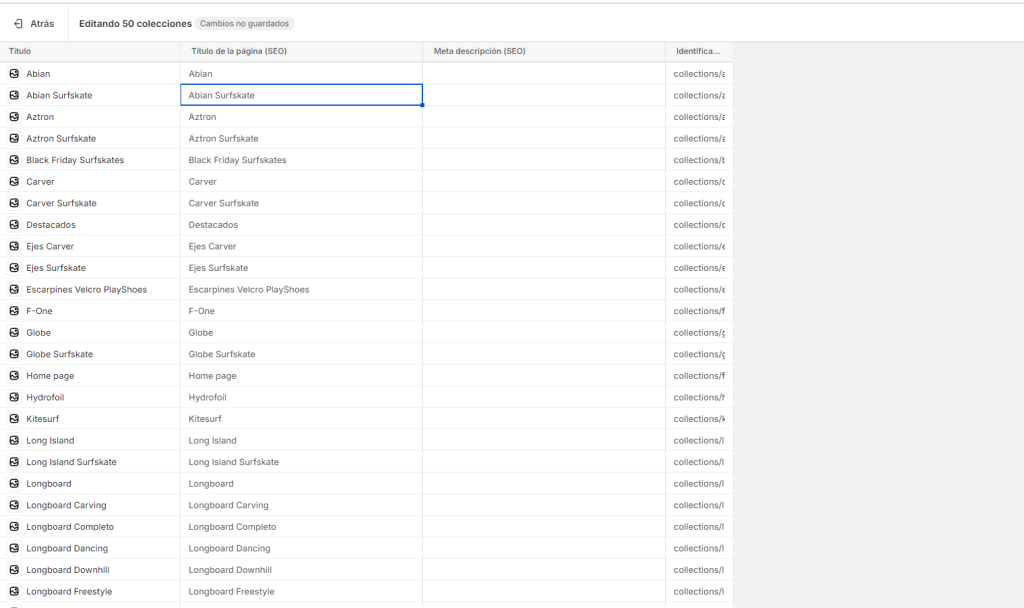Edit SEO page title for Black Friday Surfskates

[x=301, y=160]
